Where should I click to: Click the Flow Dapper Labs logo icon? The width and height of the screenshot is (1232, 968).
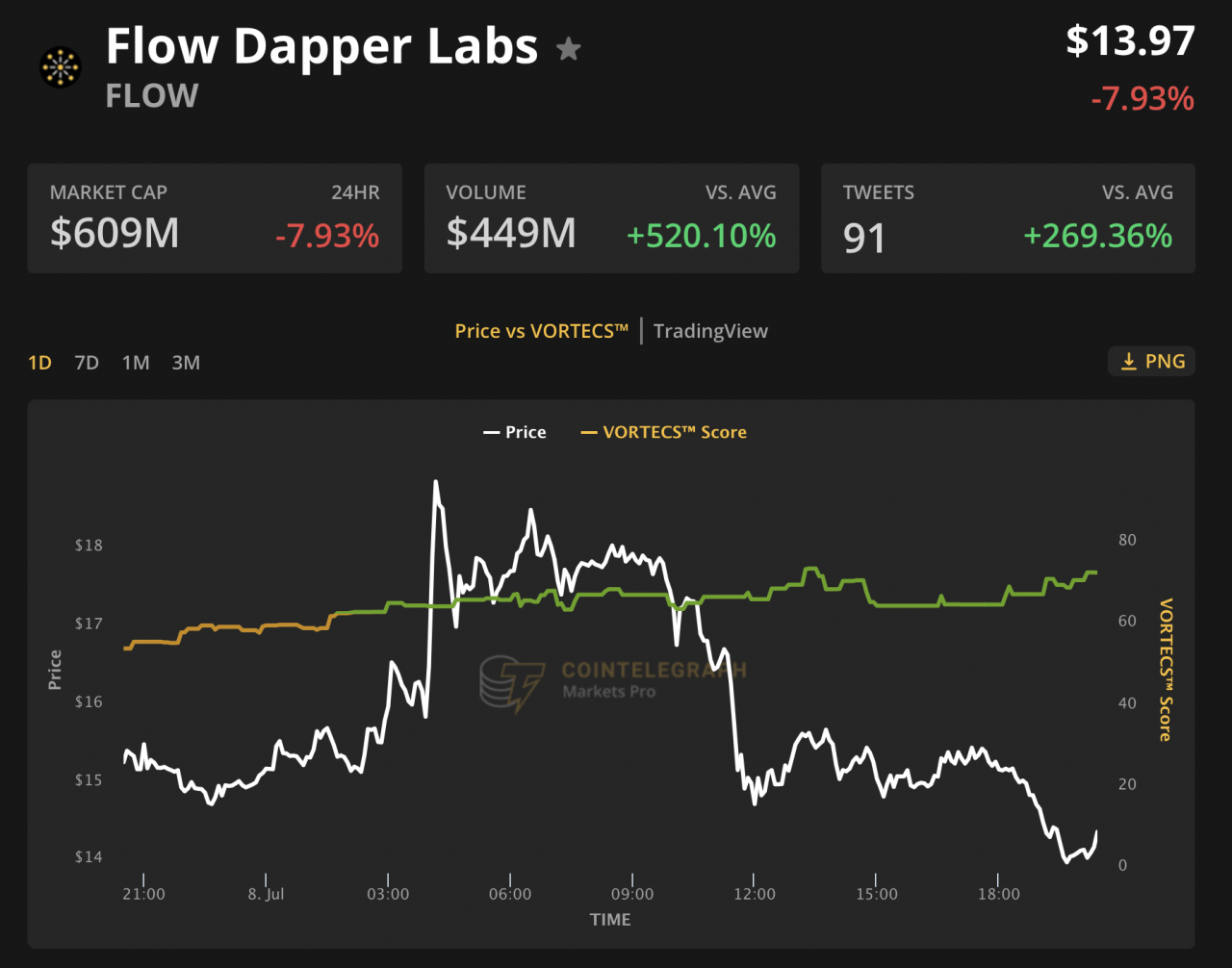tap(61, 67)
